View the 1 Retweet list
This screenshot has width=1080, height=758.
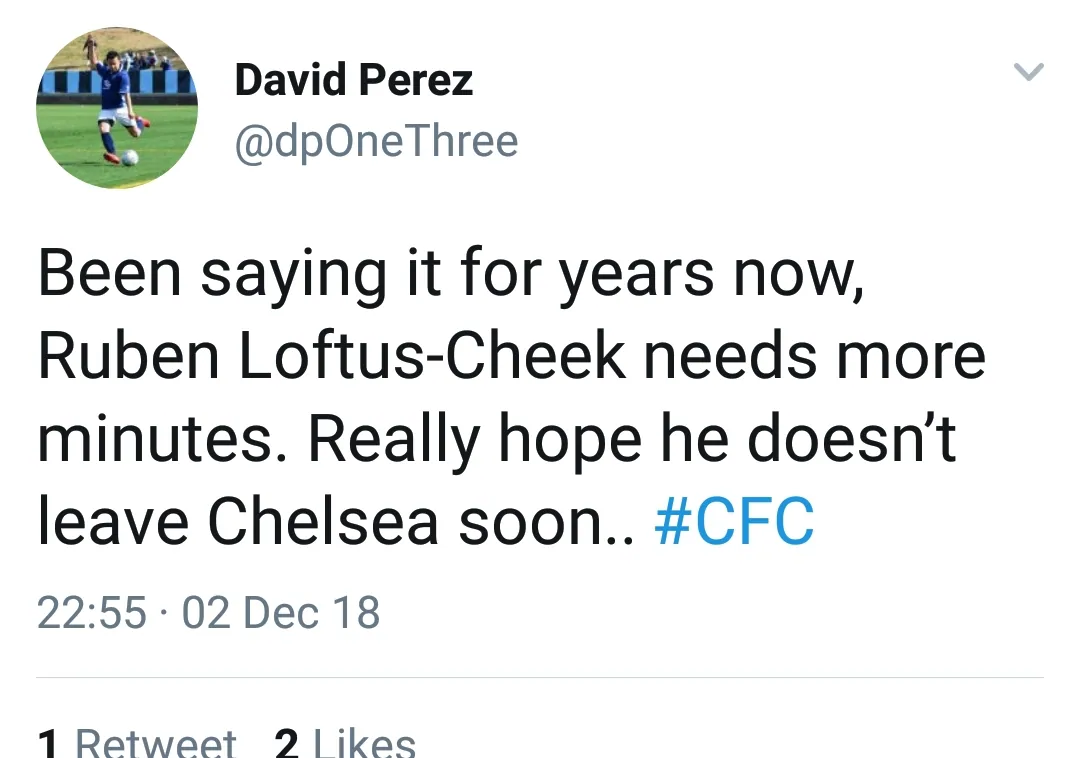coord(137,742)
